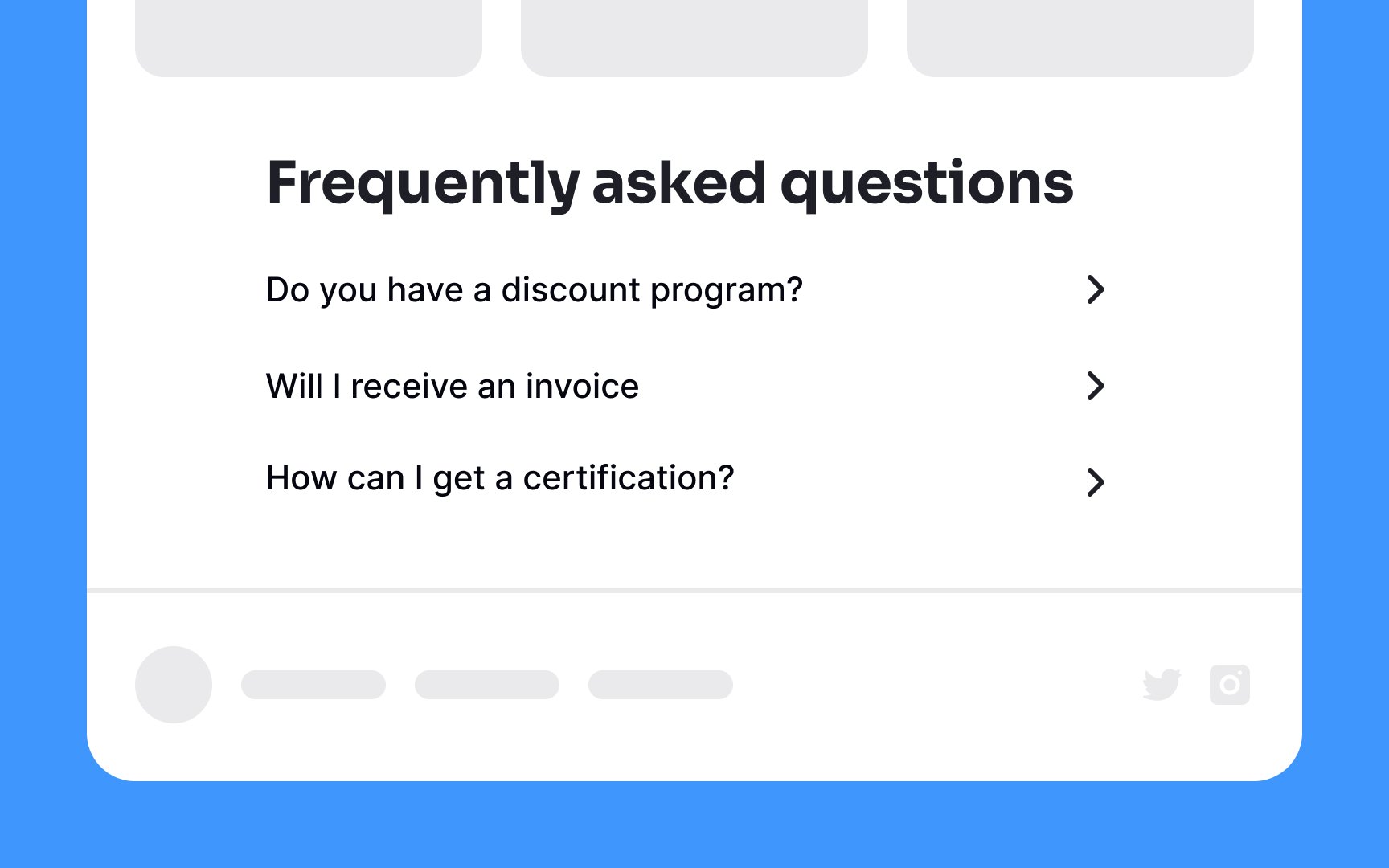Viewport: 1389px width, 868px height.
Task: Click the Frequently asked questions heading
Action: pos(670,184)
